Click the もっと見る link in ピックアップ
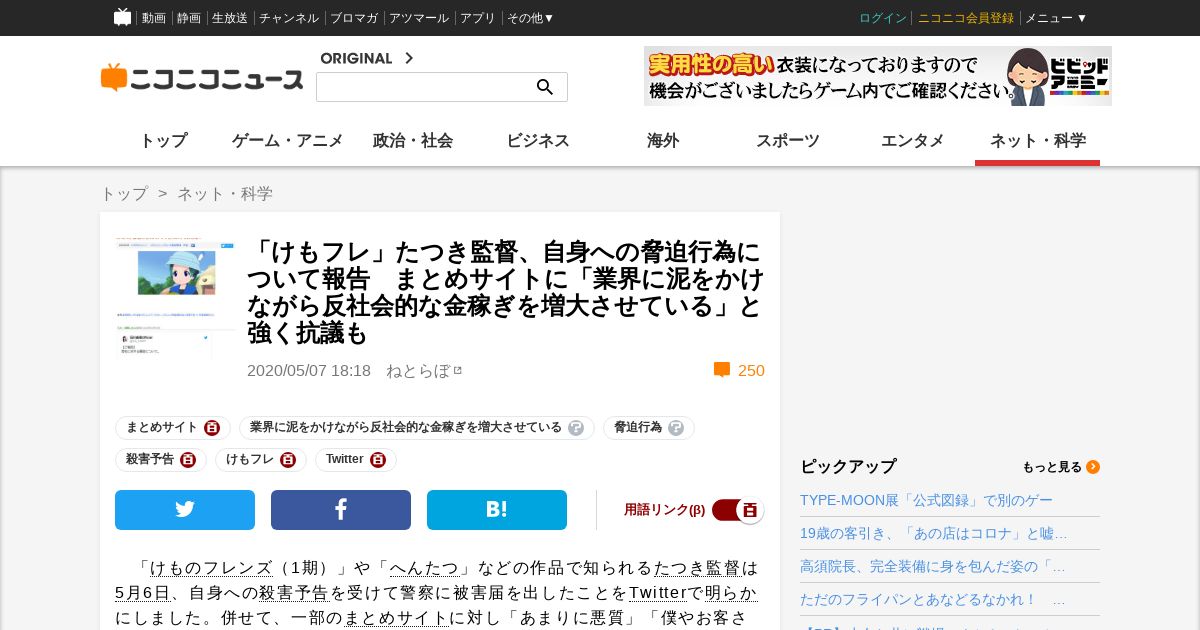Image resolution: width=1200 pixels, height=630 pixels. pyautogui.click(x=1052, y=467)
